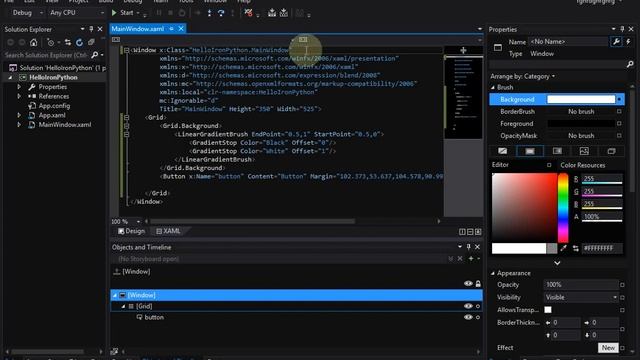
Task: Toggle visibility eye for the button layer
Action: coord(468,317)
